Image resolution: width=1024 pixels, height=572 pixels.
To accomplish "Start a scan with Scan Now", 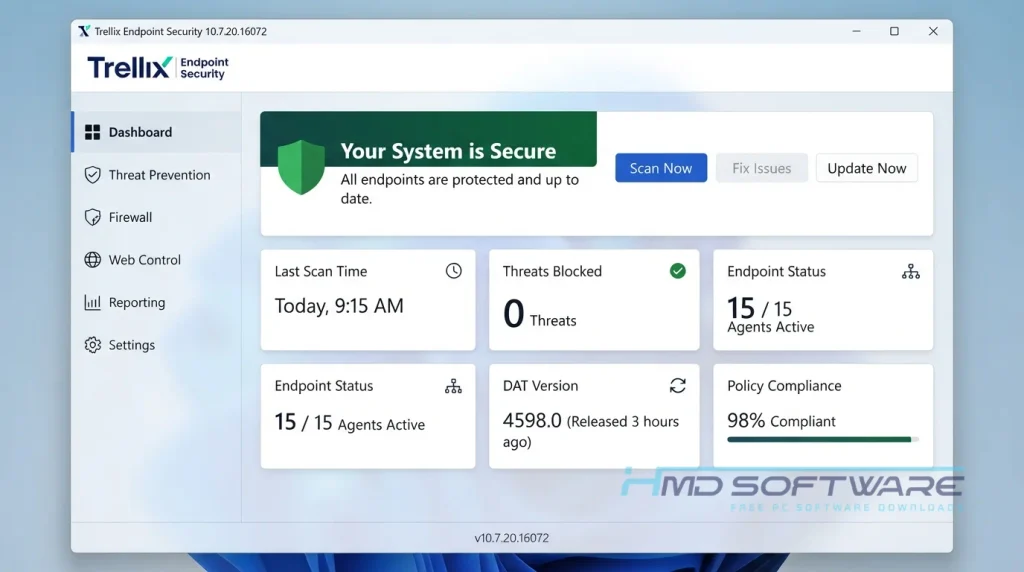I will 661,168.
